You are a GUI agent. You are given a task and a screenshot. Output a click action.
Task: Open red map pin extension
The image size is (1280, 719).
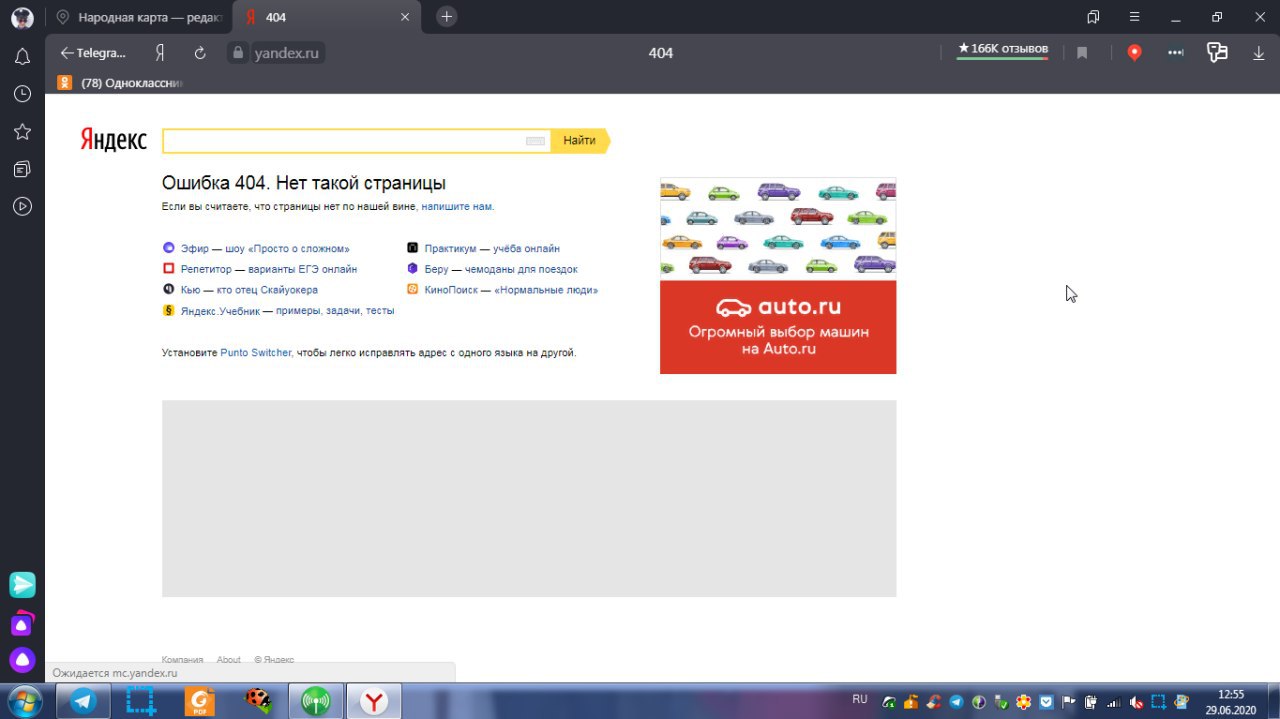[x=1134, y=53]
